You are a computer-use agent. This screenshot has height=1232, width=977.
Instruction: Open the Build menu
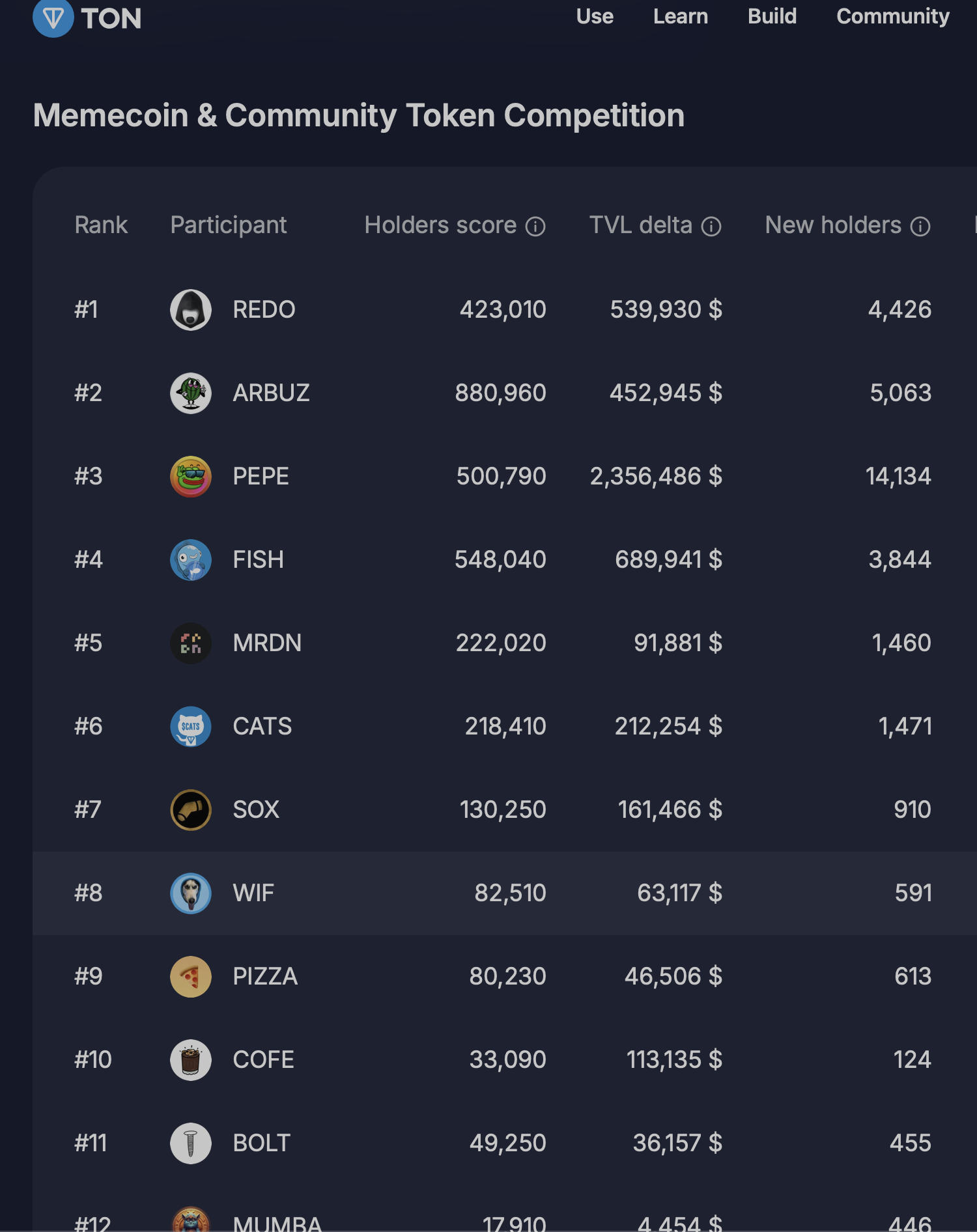click(x=772, y=16)
